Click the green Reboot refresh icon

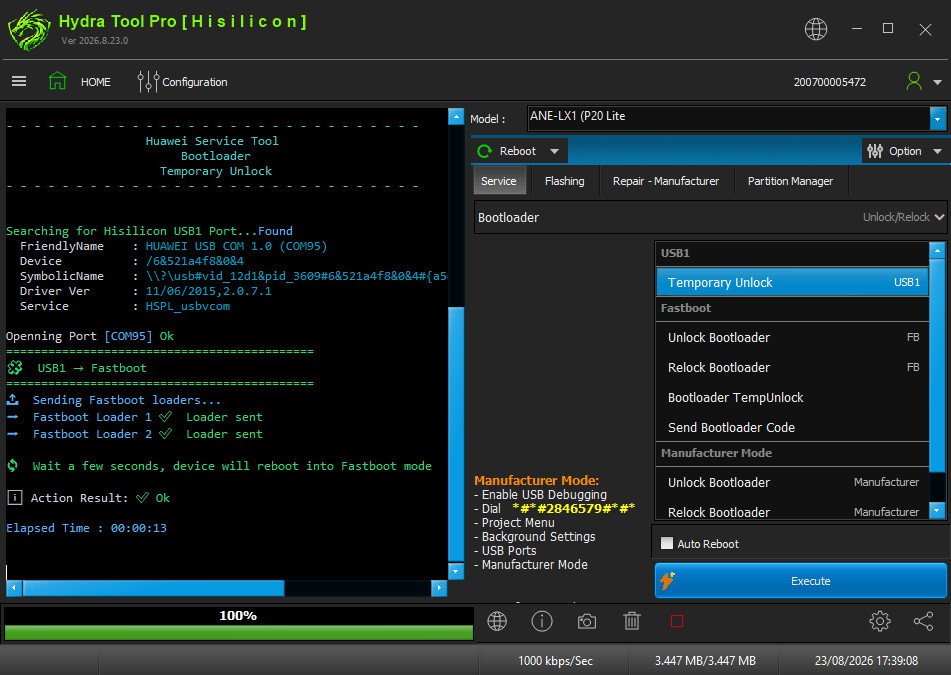(x=484, y=151)
